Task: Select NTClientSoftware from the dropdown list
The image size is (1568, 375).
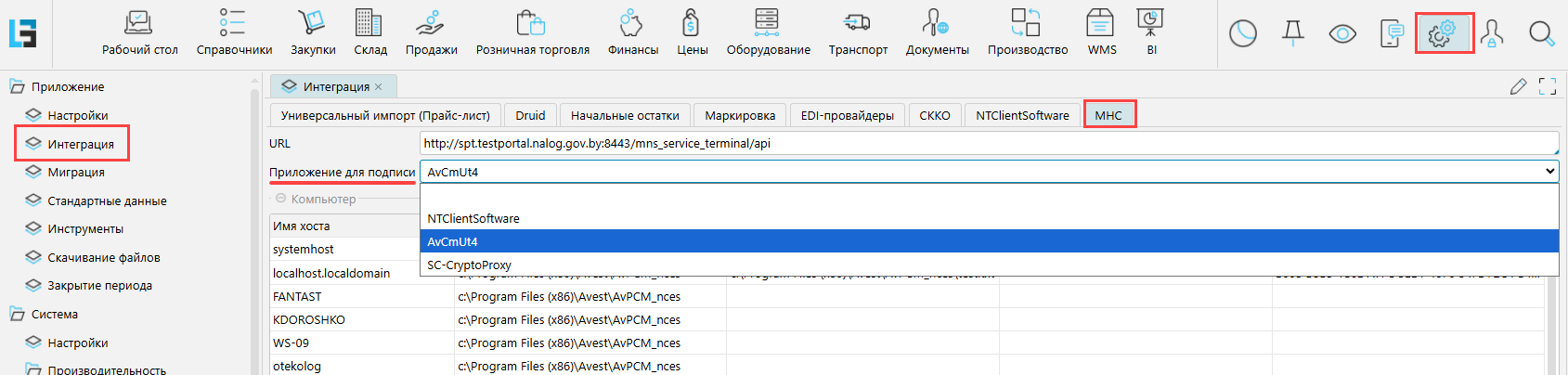Action: [473, 219]
